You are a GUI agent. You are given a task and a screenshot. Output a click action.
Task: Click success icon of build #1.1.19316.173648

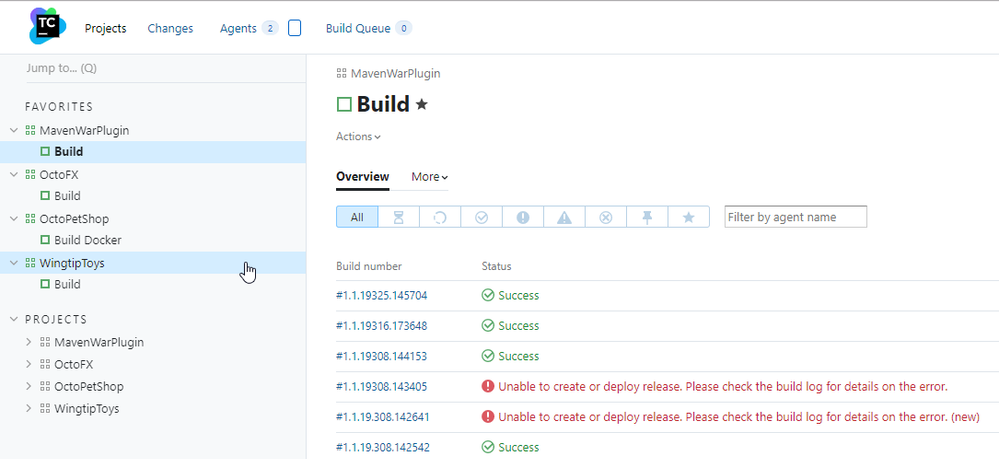(488, 326)
